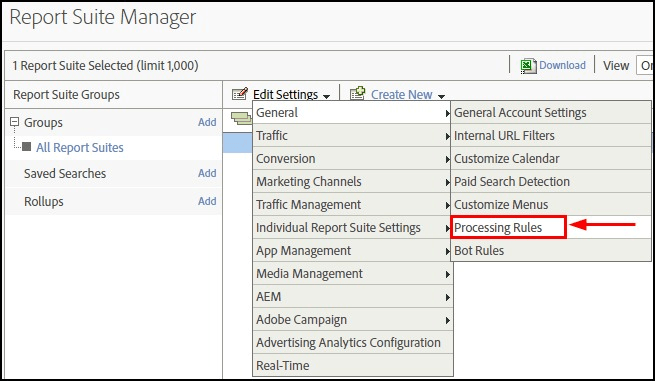Choose Advertising Analytics Configuration
The height and width of the screenshot is (381, 655).
tap(353, 342)
